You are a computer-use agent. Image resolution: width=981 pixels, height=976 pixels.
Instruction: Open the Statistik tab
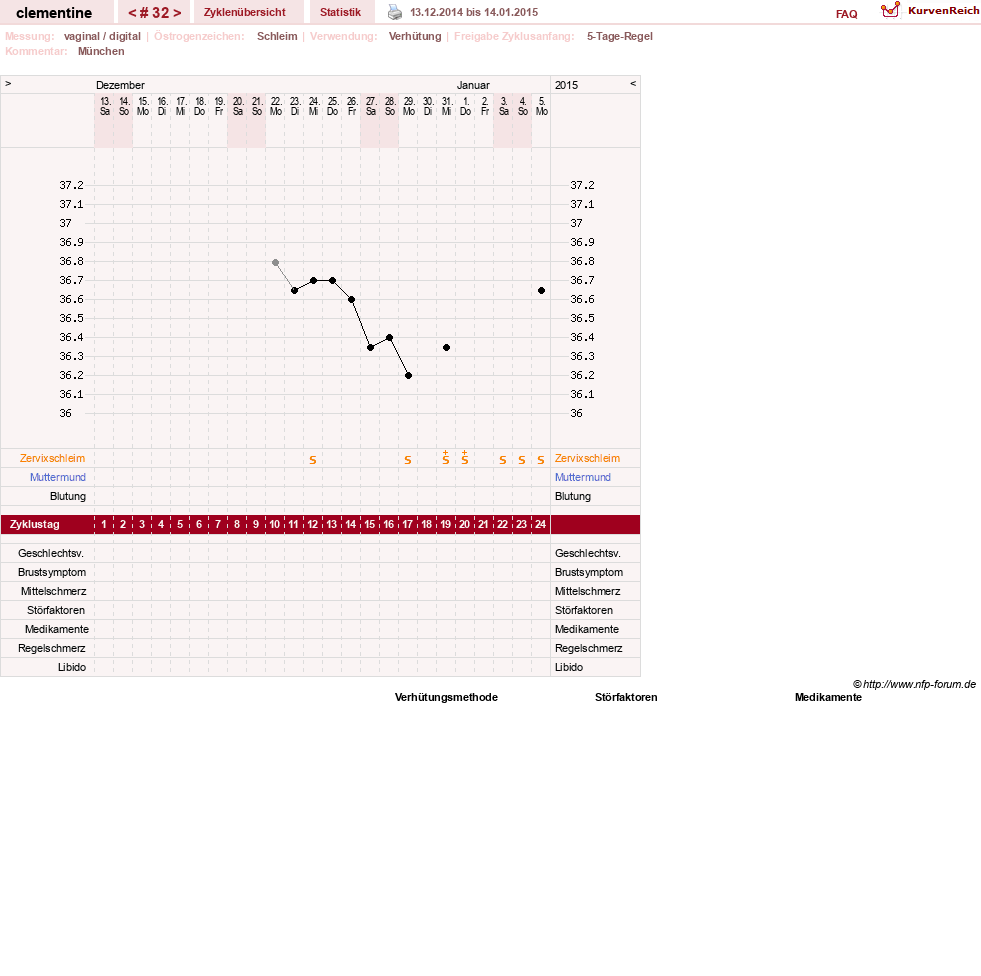tap(340, 12)
